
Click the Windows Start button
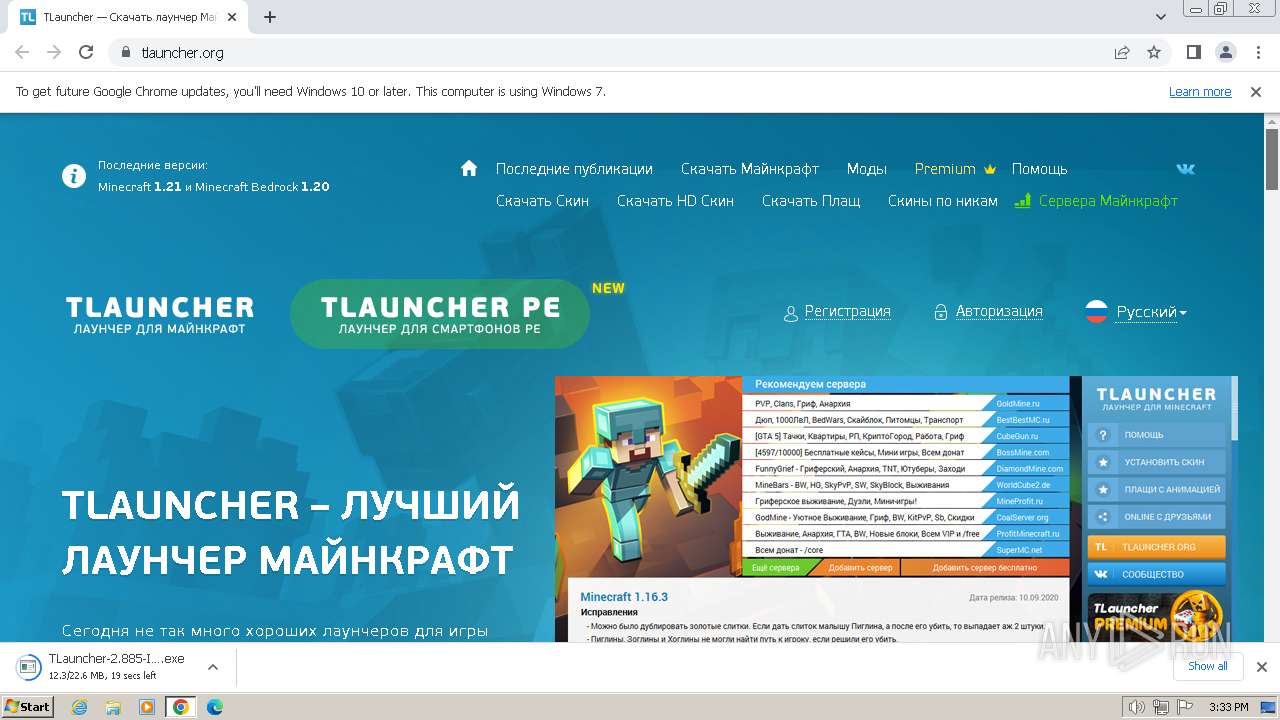28,706
